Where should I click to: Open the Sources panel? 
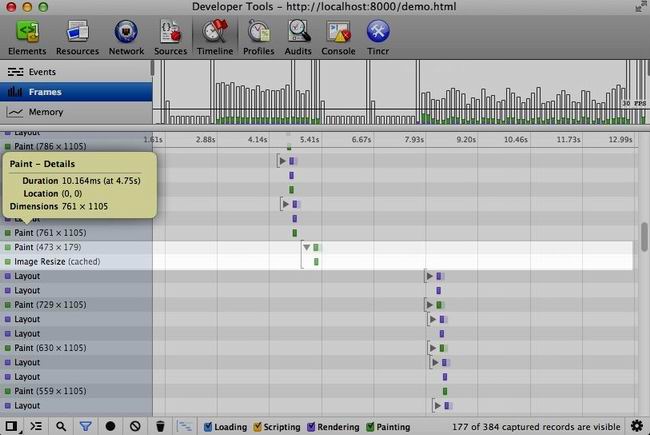tap(170, 38)
